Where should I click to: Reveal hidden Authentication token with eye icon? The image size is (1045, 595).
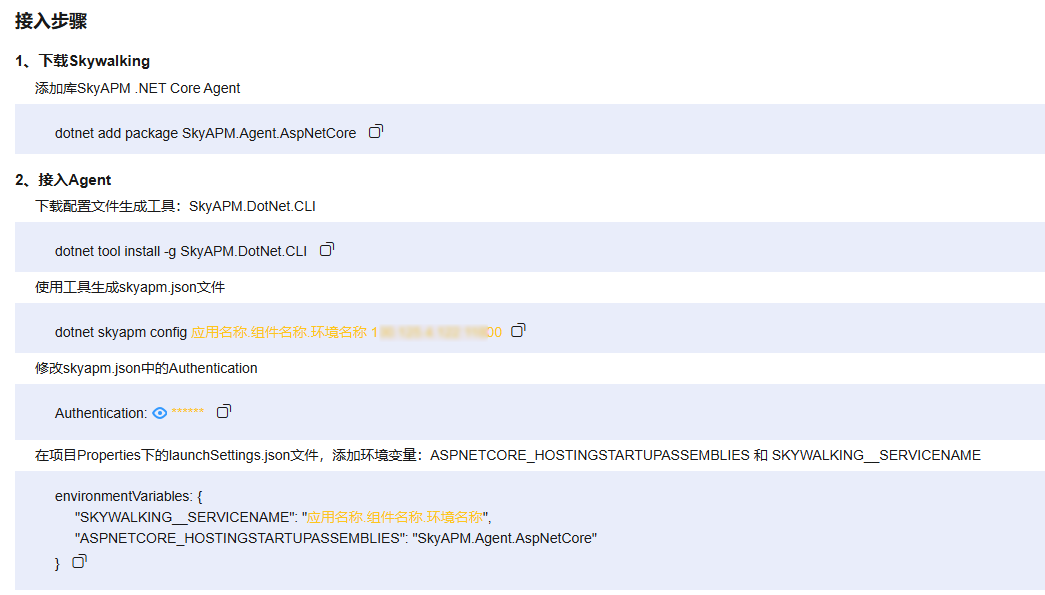(159, 413)
